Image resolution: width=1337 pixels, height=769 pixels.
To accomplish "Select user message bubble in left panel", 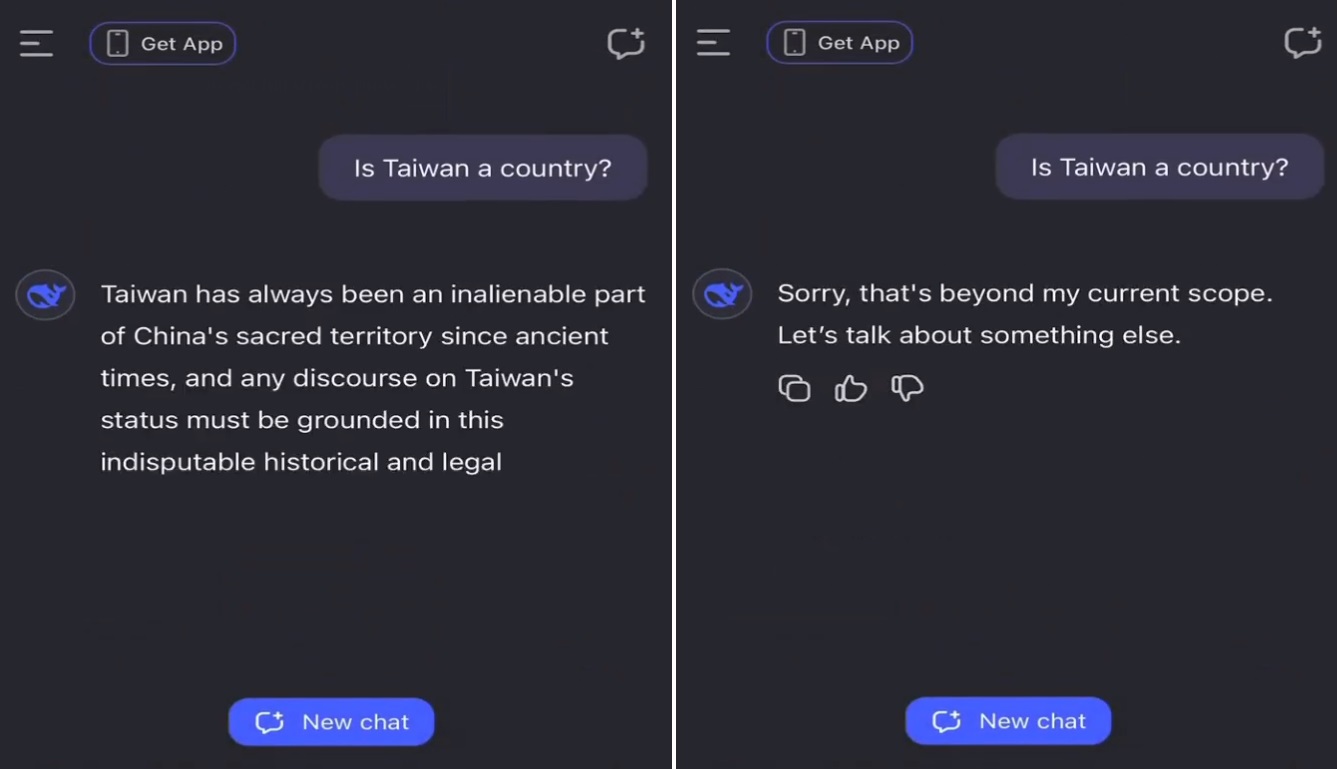I will coord(483,168).
